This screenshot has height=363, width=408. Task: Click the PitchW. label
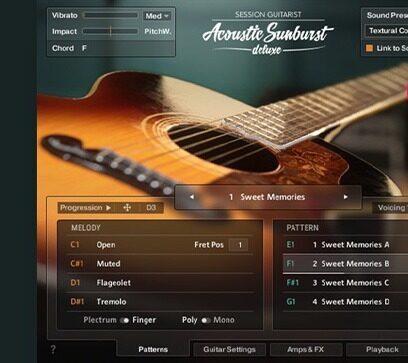click(158, 32)
